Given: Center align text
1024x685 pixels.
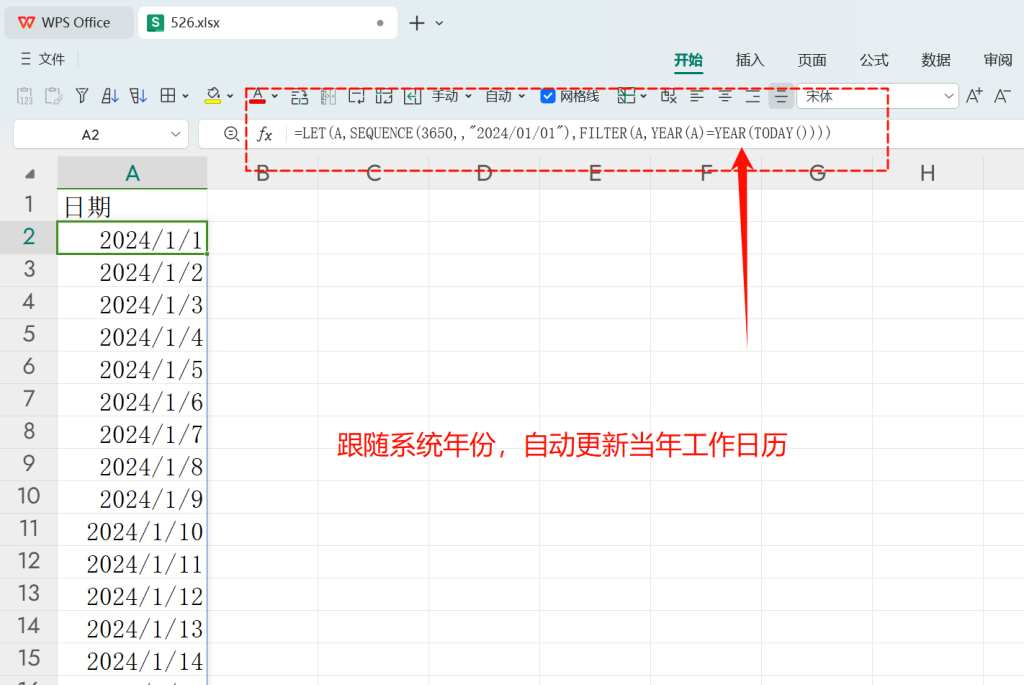Looking at the screenshot, I should coord(725,96).
